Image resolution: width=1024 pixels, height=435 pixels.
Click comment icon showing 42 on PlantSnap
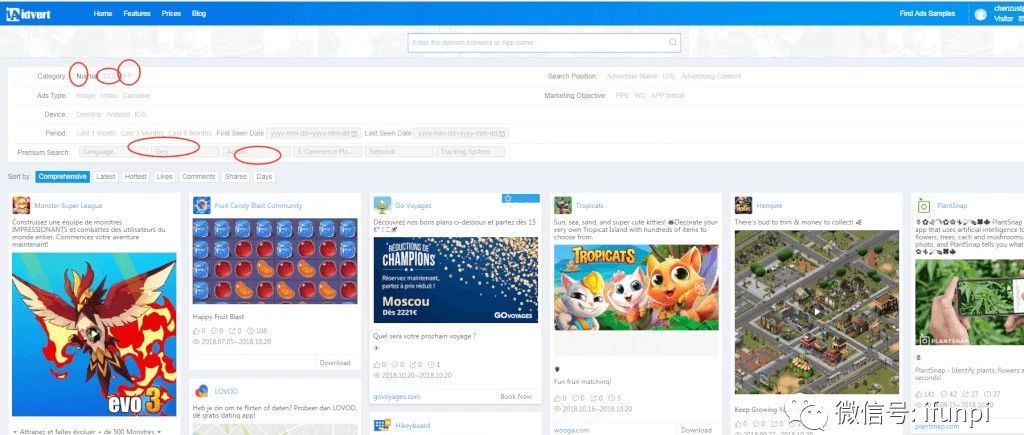944,395
